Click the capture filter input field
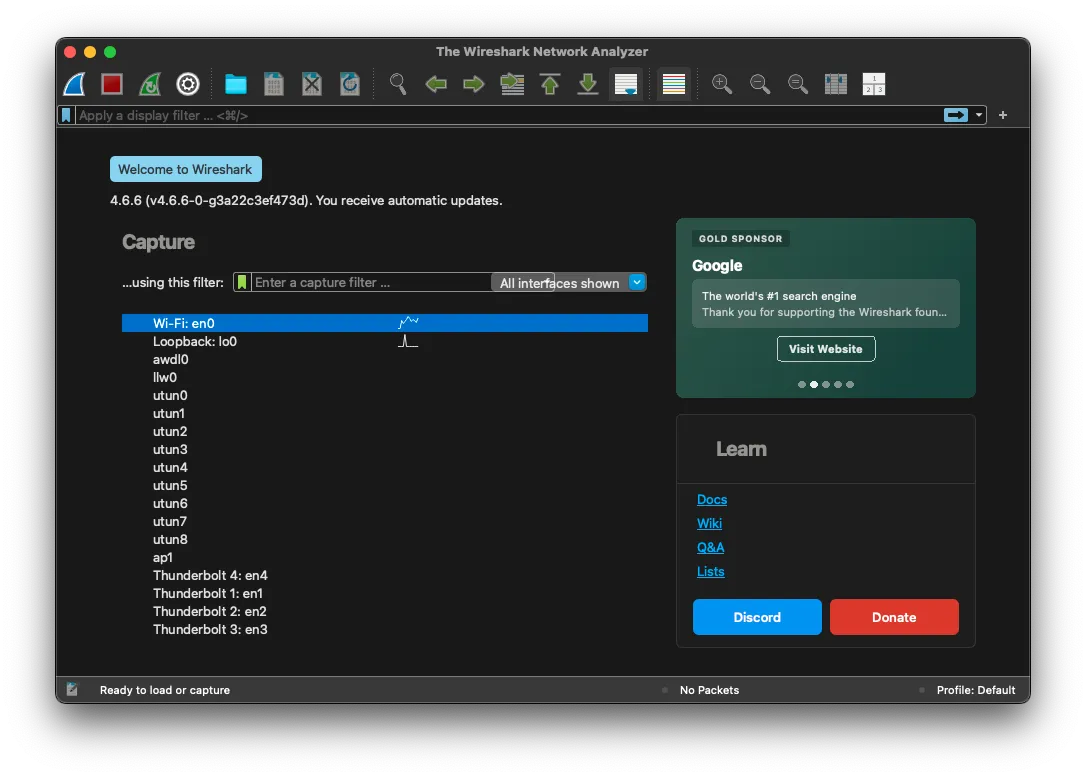Screen dimensions: 1086x777 [x=371, y=282]
